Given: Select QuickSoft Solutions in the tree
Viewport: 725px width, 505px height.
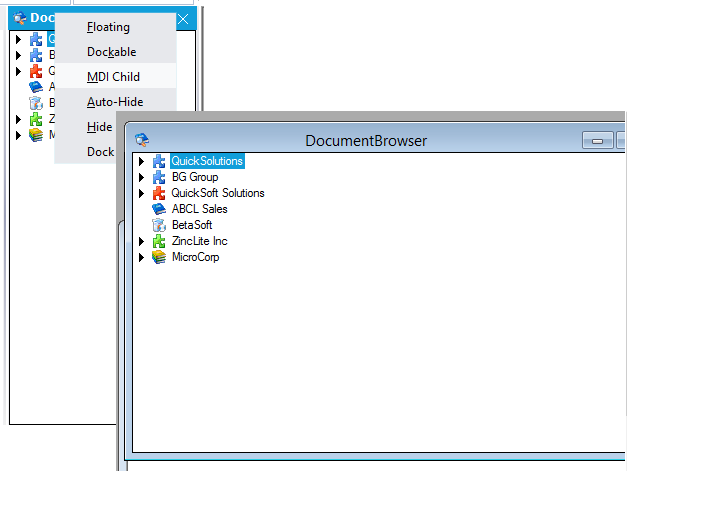Looking at the screenshot, I should (218, 193).
